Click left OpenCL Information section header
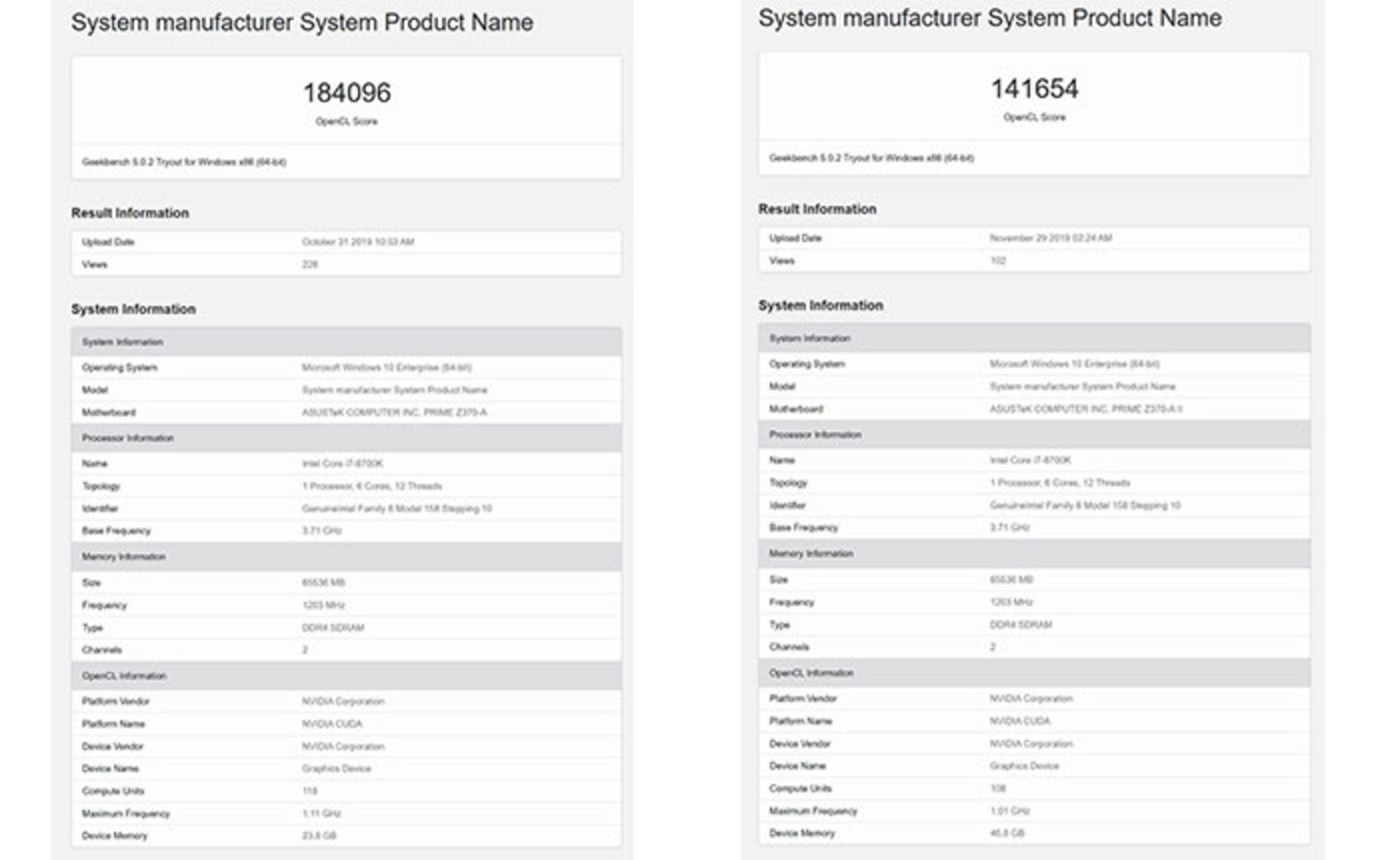The image size is (1400, 860). click(124, 676)
